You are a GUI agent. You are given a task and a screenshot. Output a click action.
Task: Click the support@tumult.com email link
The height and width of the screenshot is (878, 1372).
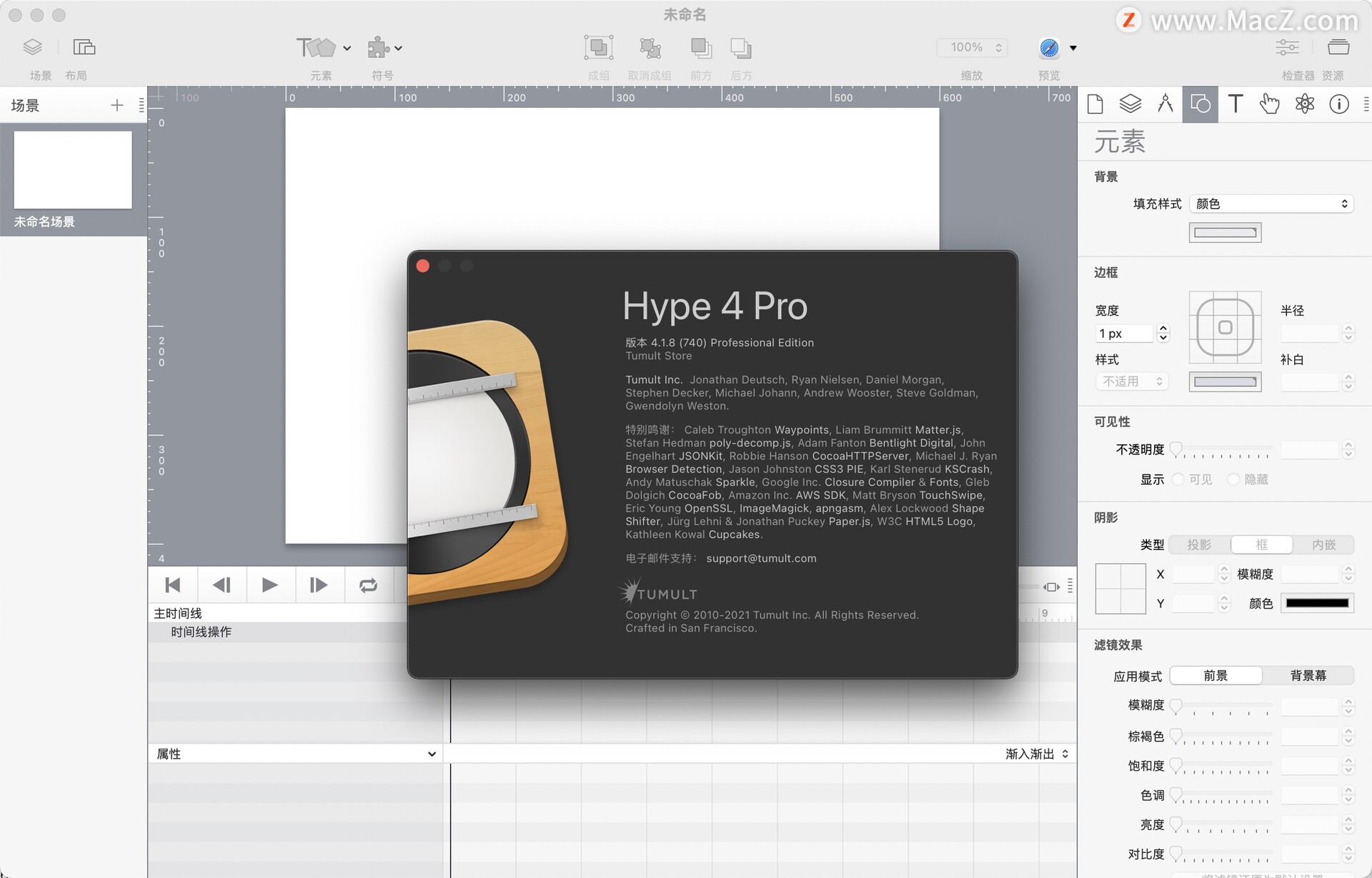point(761,558)
